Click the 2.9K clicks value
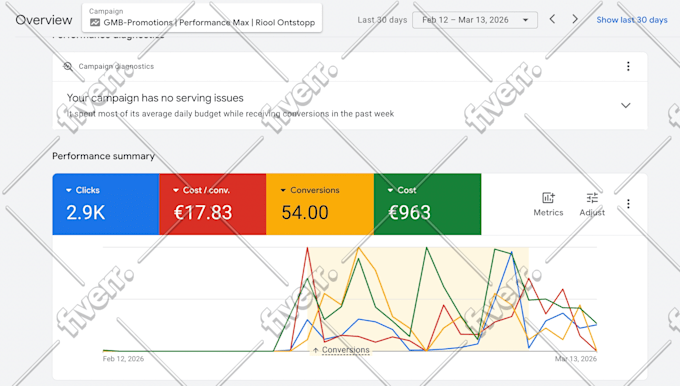 tap(85, 213)
